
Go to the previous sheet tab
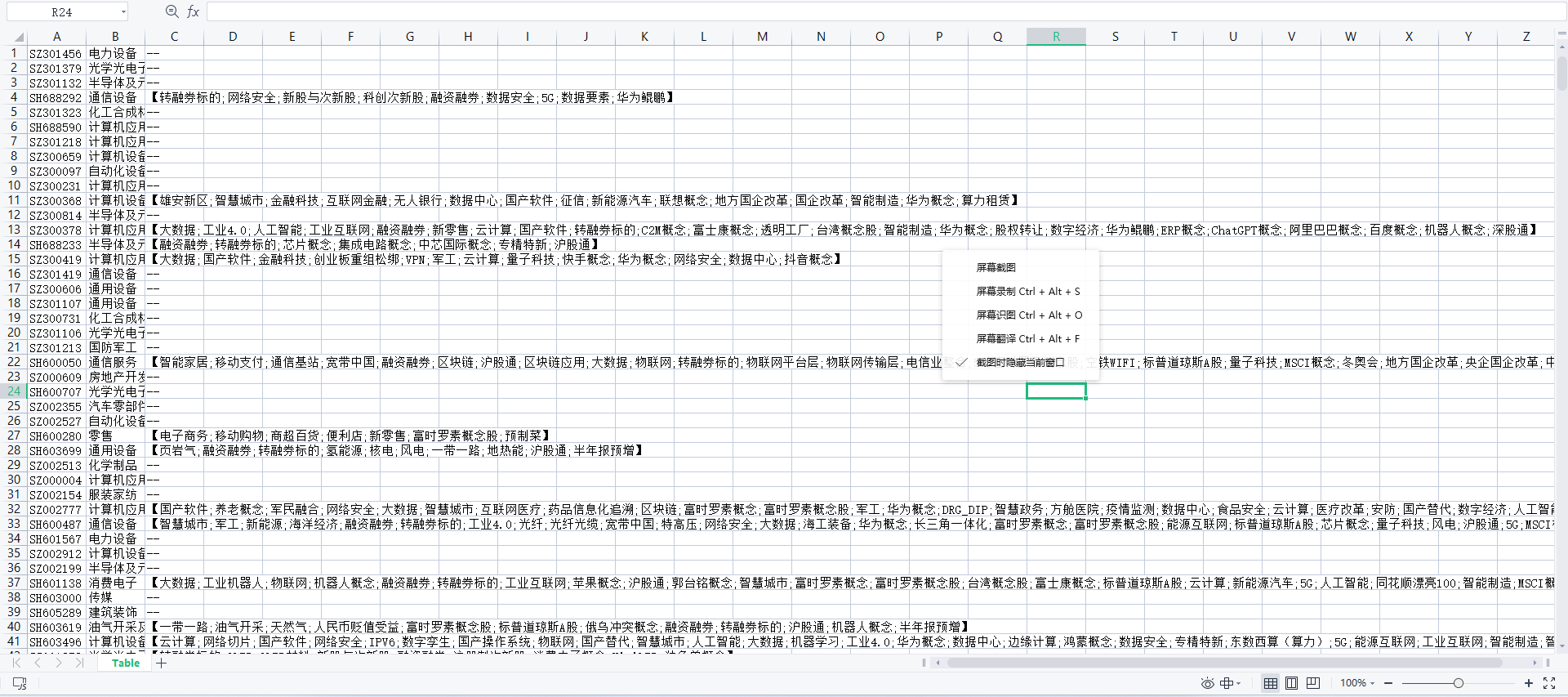pos(38,663)
